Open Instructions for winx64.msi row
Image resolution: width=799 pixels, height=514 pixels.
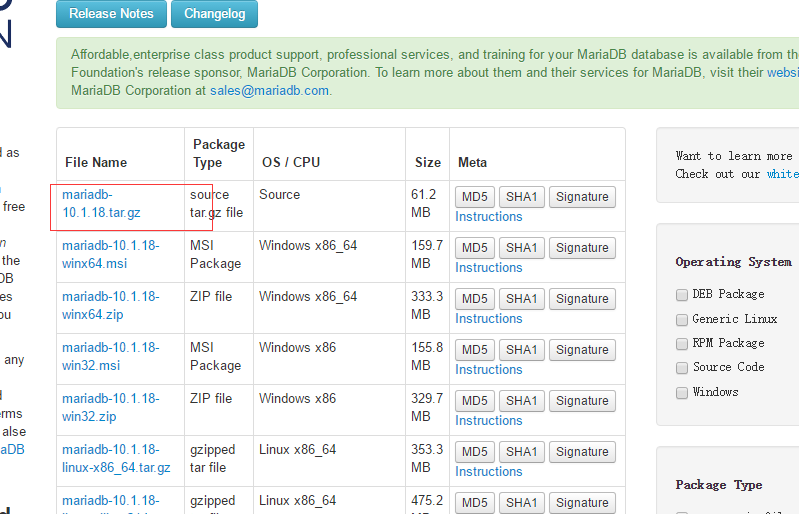(489, 267)
